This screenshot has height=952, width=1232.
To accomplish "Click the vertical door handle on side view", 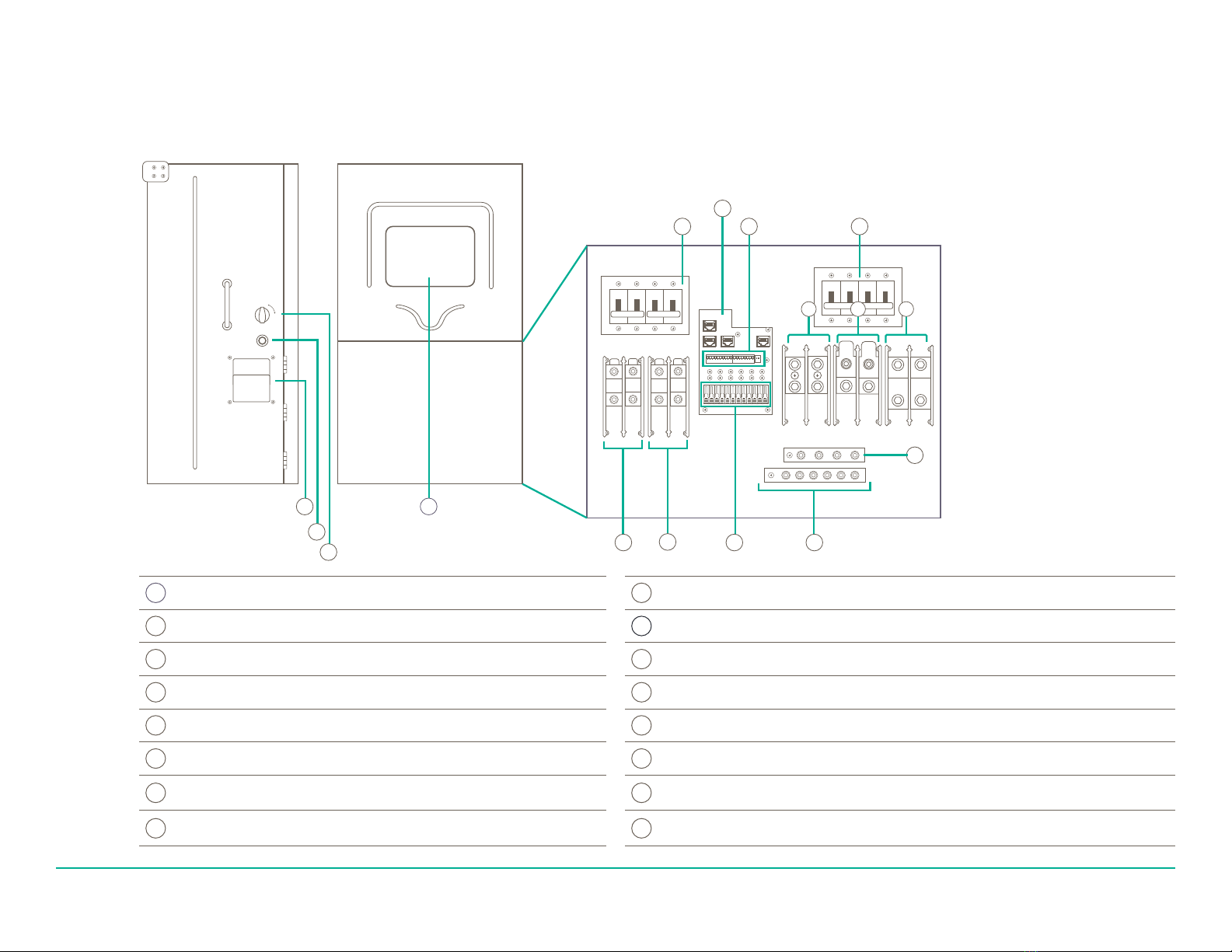I will [x=226, y=304].
